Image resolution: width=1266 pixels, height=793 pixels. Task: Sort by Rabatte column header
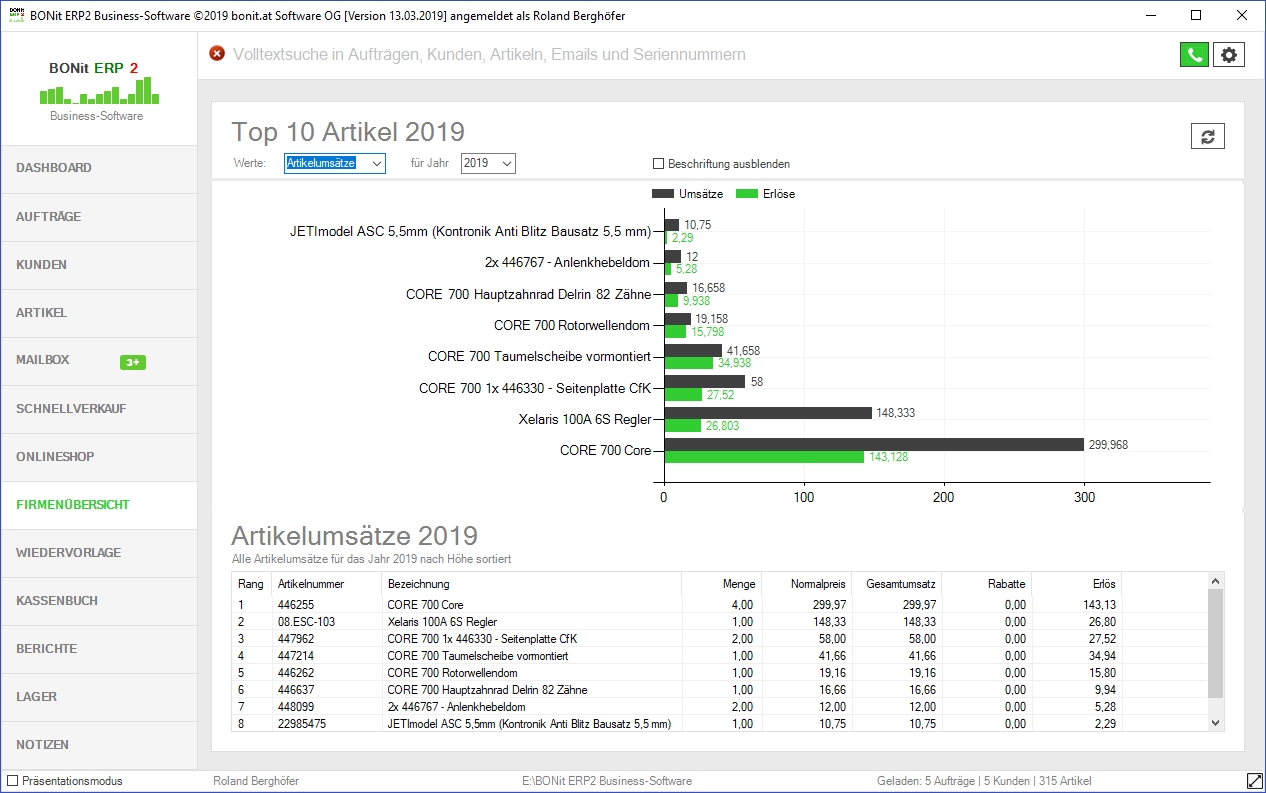tap(986, 583)
